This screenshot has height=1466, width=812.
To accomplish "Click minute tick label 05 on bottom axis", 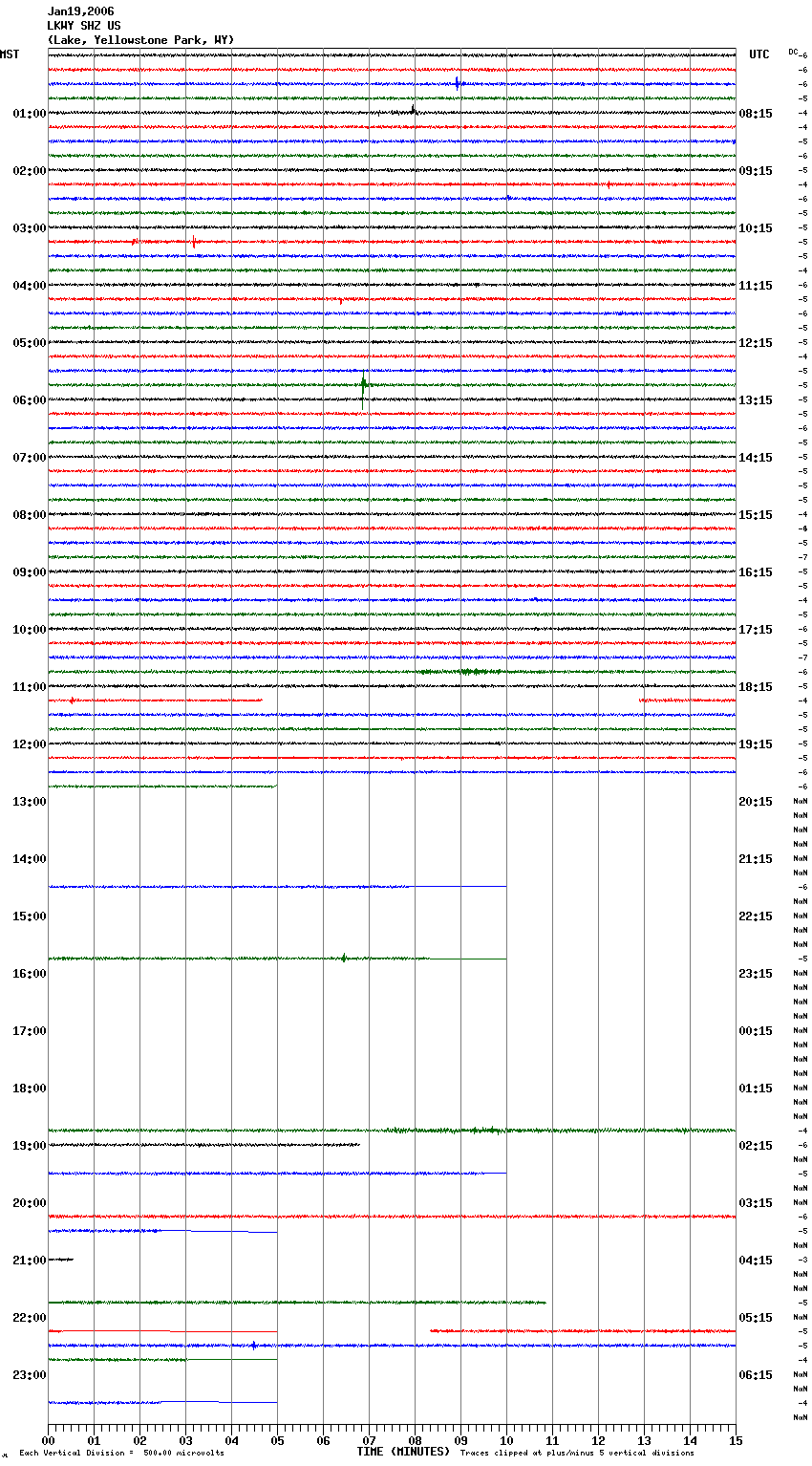I will (277, 1440).
